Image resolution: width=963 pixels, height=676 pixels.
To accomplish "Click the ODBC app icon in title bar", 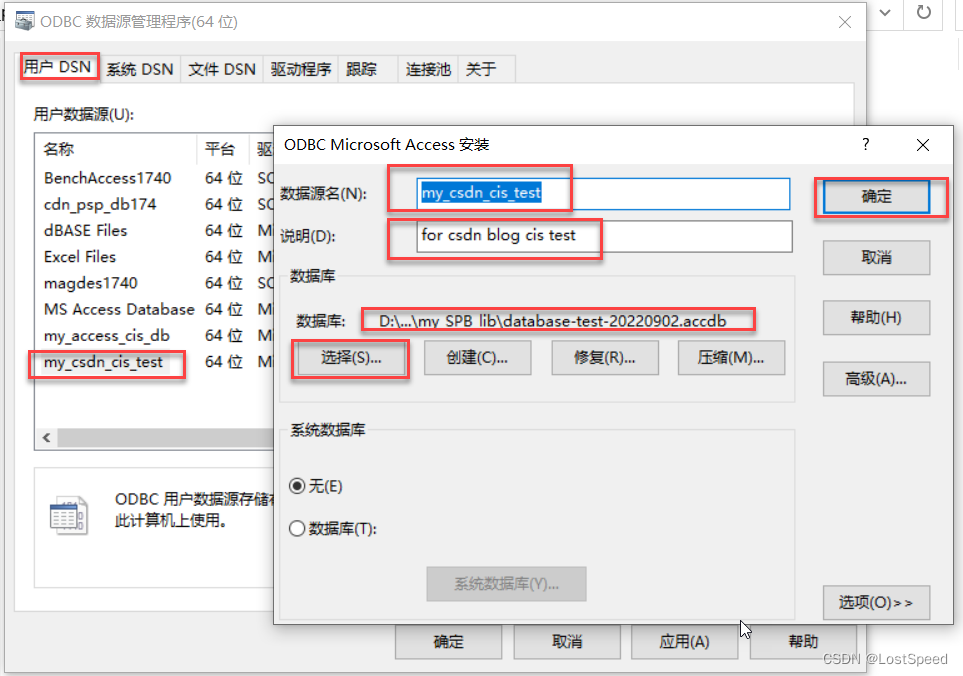I will (x=24, y=21).
